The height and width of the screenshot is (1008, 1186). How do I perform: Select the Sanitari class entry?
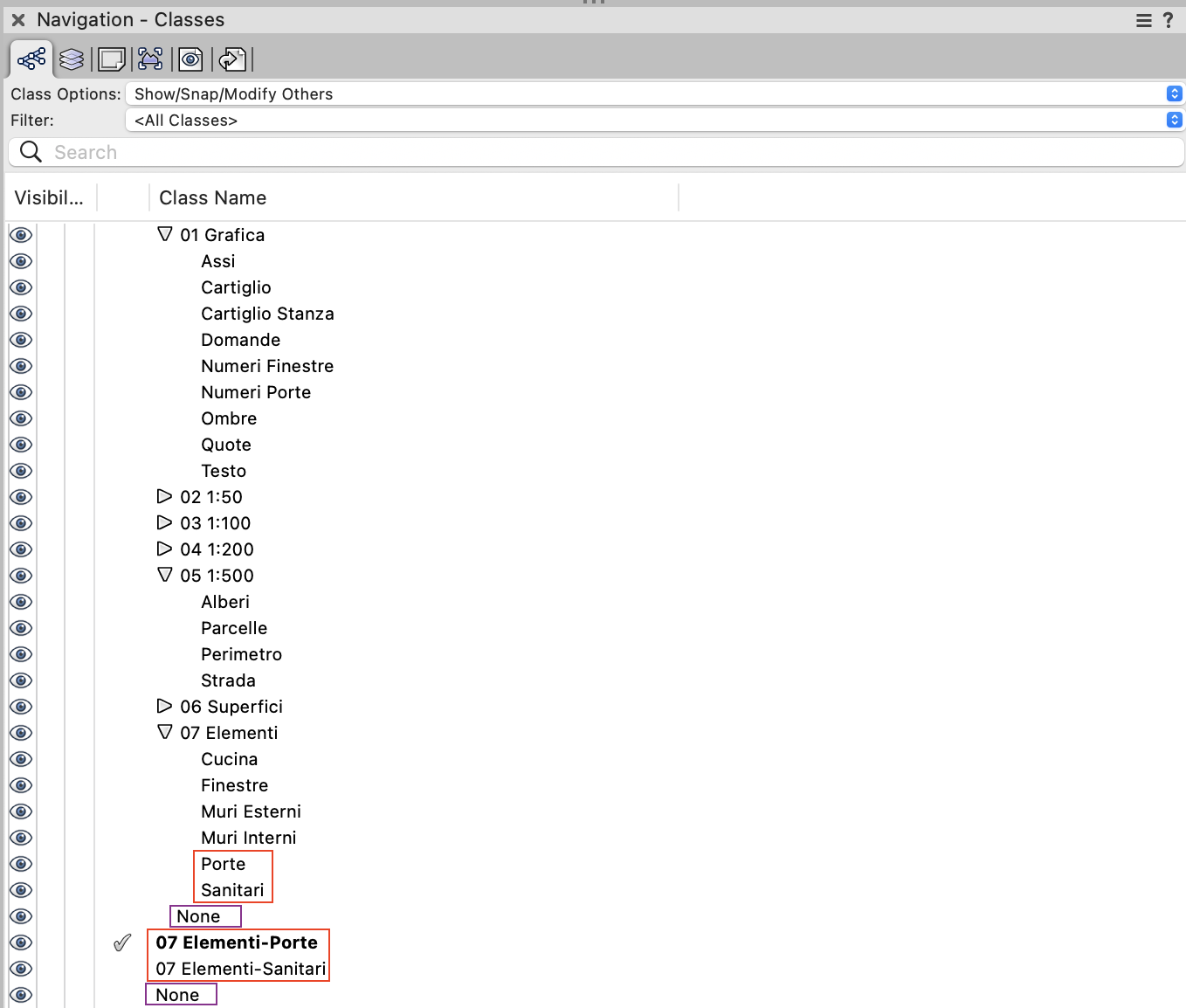pyautogui.click(x=232, y=890)
